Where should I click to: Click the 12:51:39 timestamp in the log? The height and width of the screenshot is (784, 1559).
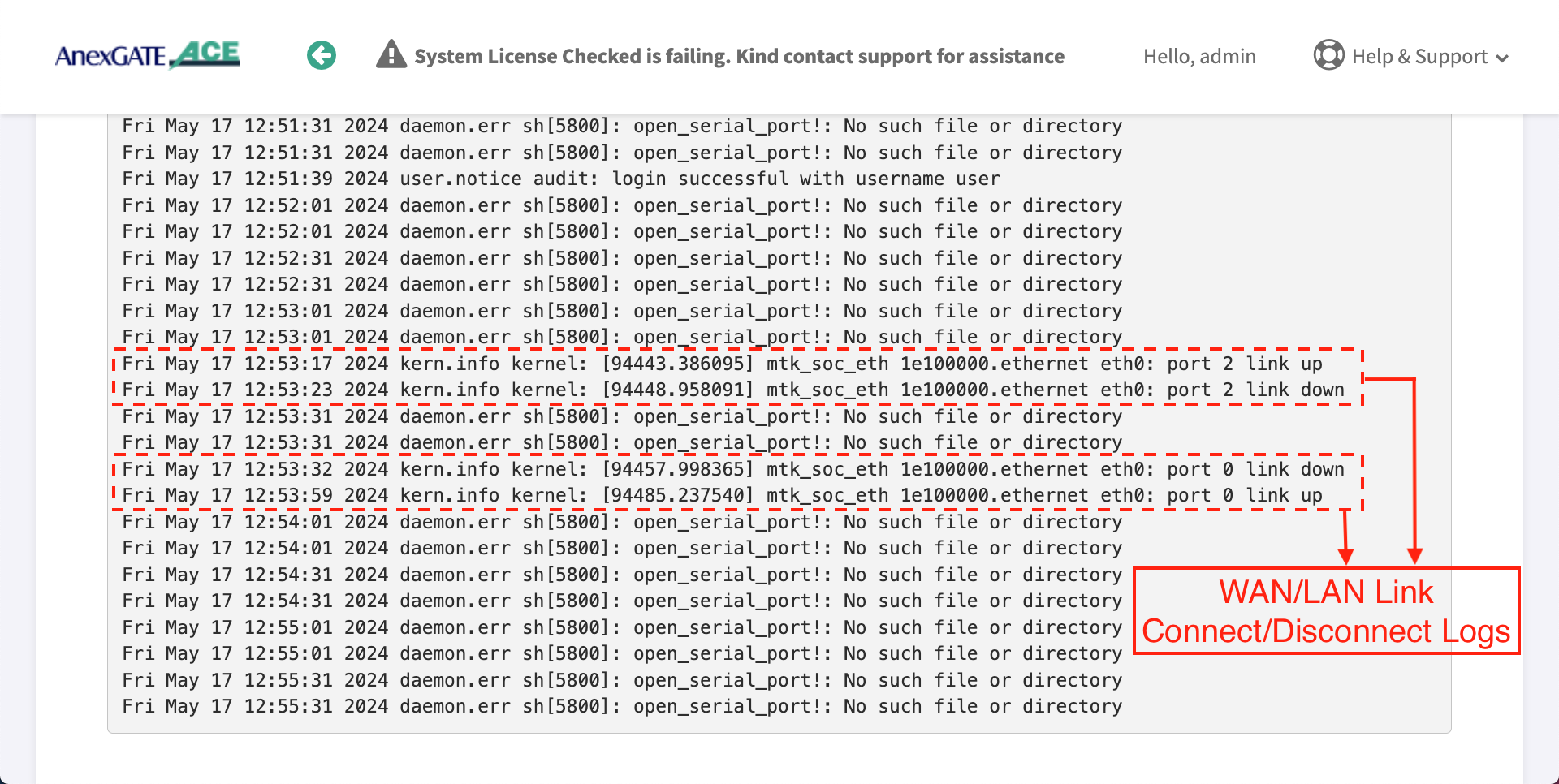[x=288, y=179]
